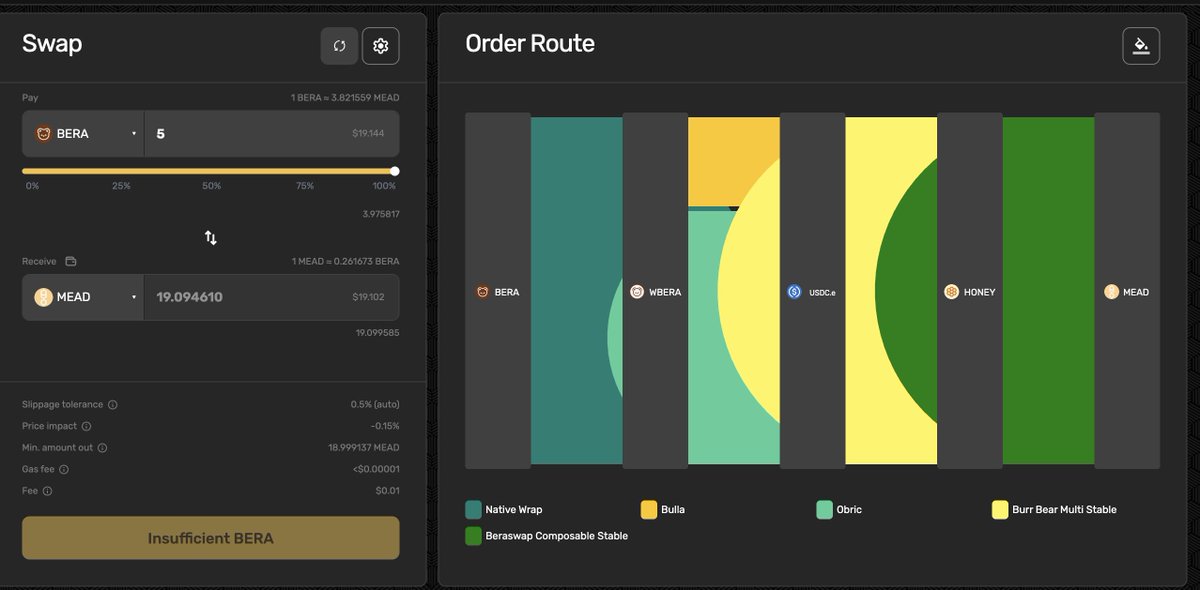The height and width of the screenshot is (590, 1200).
Task: Click the MEAD token icon in Order Route
Action: click(1111, 292)
